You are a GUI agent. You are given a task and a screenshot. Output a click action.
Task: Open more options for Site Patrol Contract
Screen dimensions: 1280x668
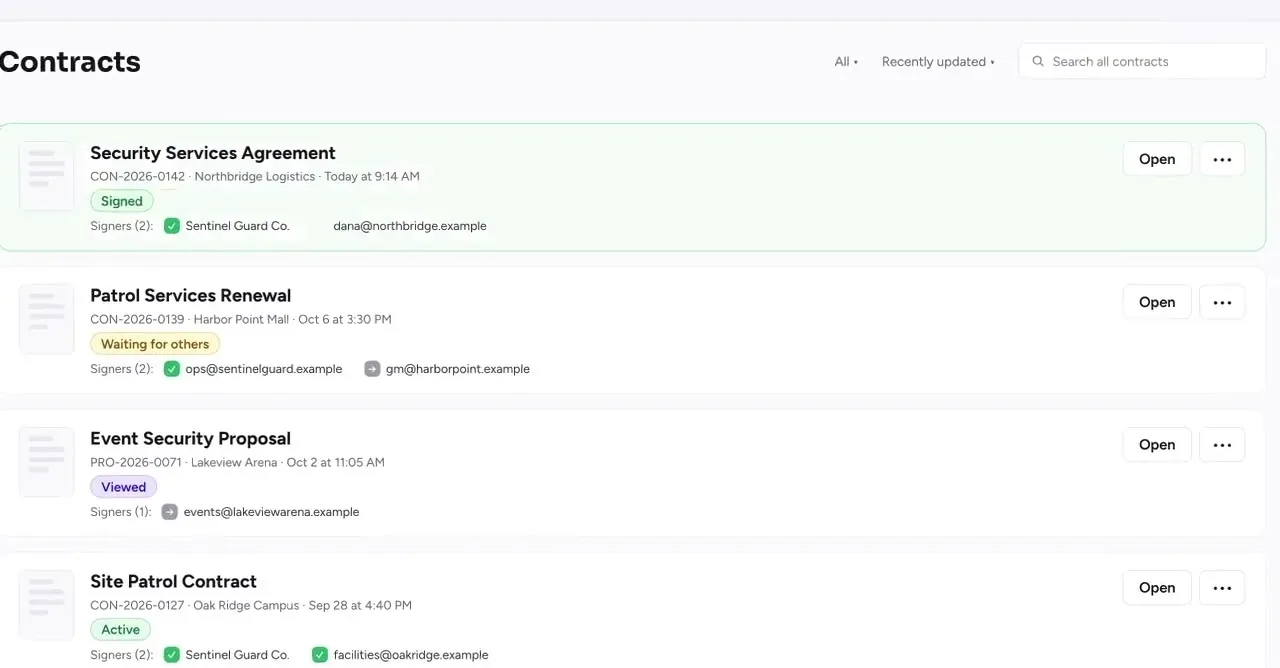tap(1222, 588)
